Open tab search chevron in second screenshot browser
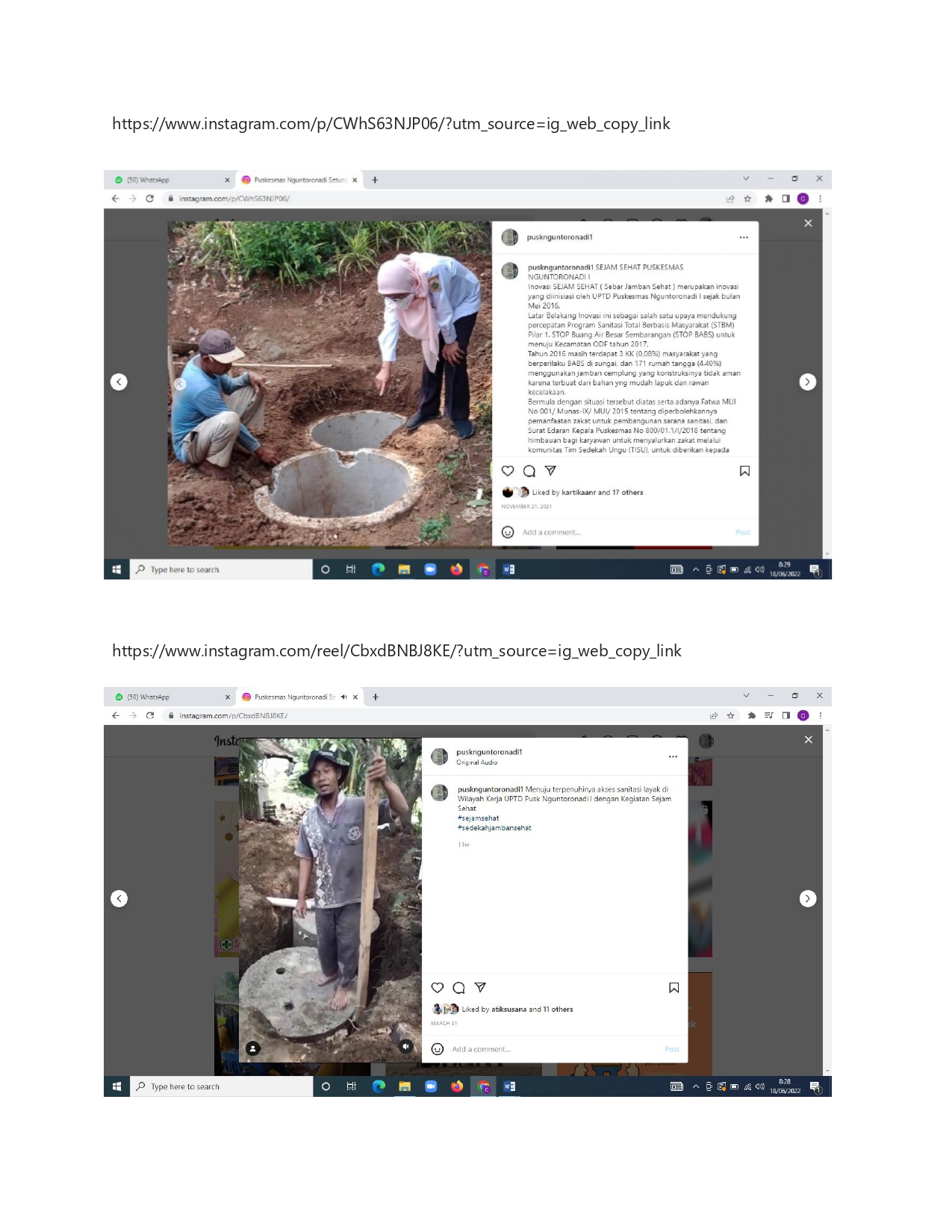952x1232 pixels. (745, 695)
